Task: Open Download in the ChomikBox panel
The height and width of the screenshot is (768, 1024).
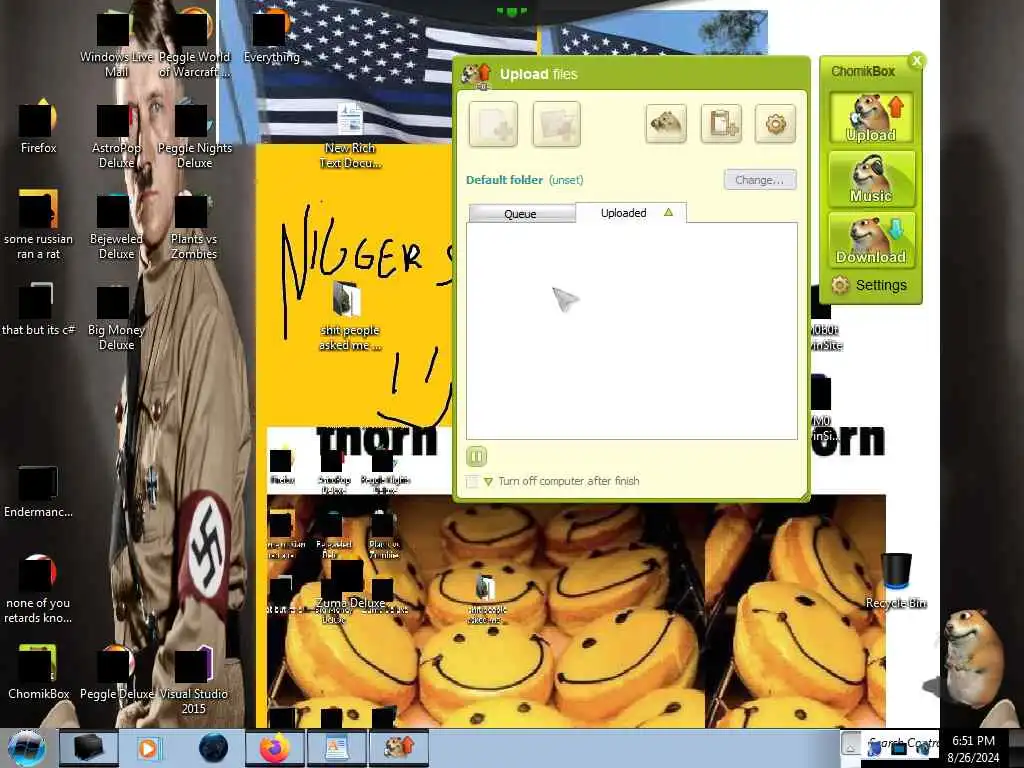Action: 871,240
